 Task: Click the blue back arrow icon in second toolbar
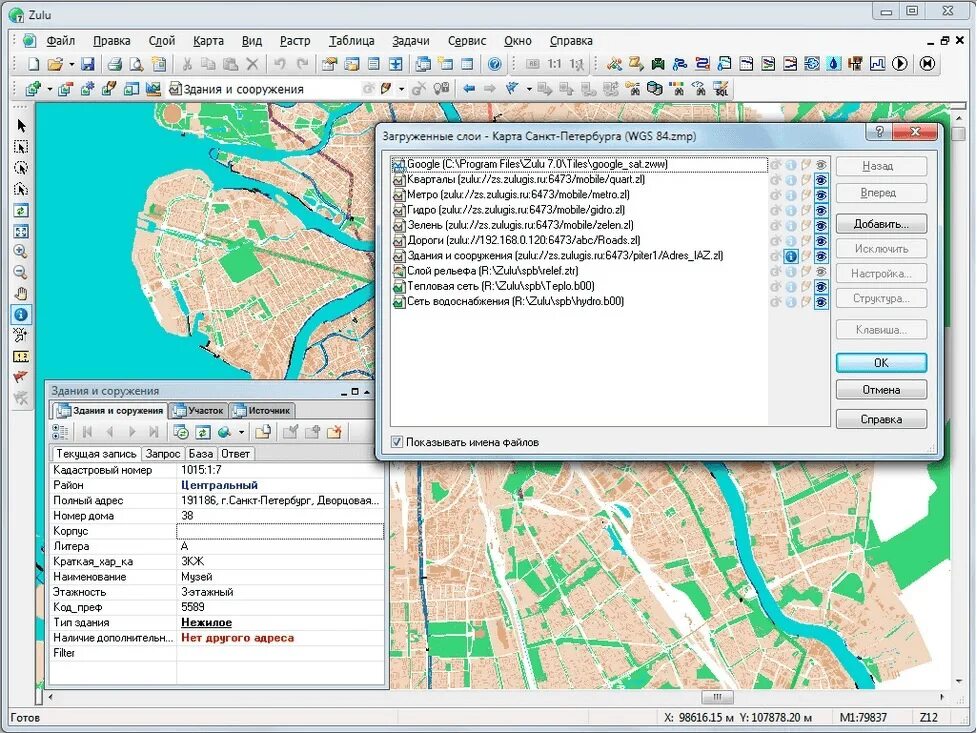[x=469, y=89]
